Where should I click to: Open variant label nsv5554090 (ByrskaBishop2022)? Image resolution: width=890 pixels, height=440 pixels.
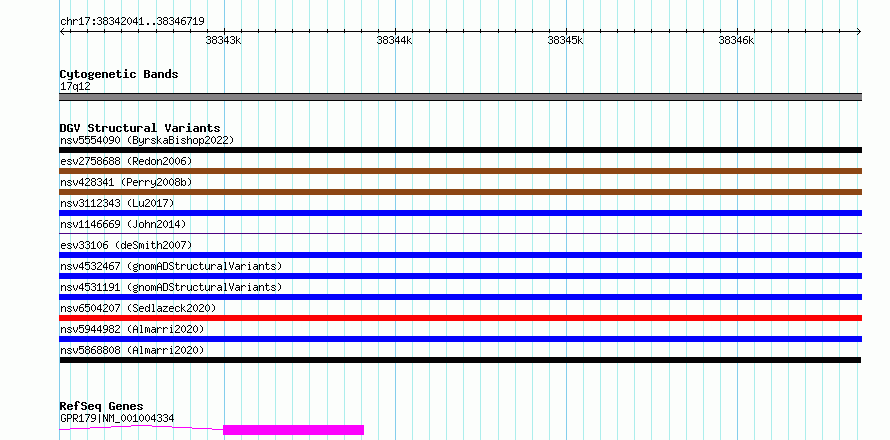tap(147, 140)
